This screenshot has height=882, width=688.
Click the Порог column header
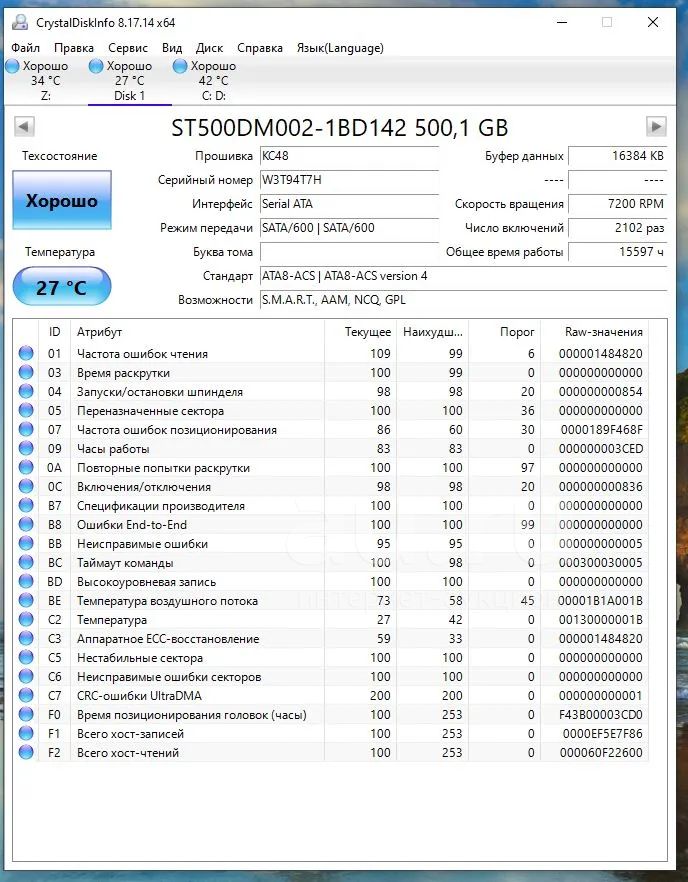coord(504,332)
